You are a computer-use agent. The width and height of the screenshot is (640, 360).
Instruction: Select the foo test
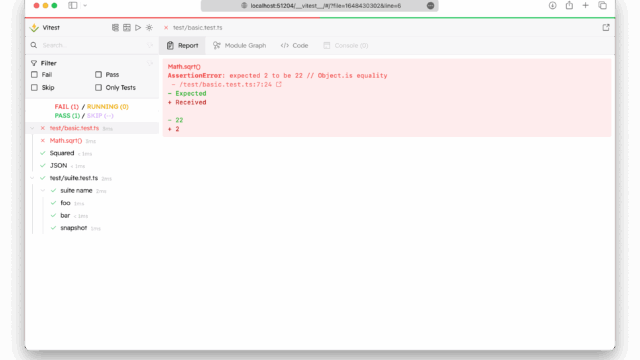pos(92,203)
